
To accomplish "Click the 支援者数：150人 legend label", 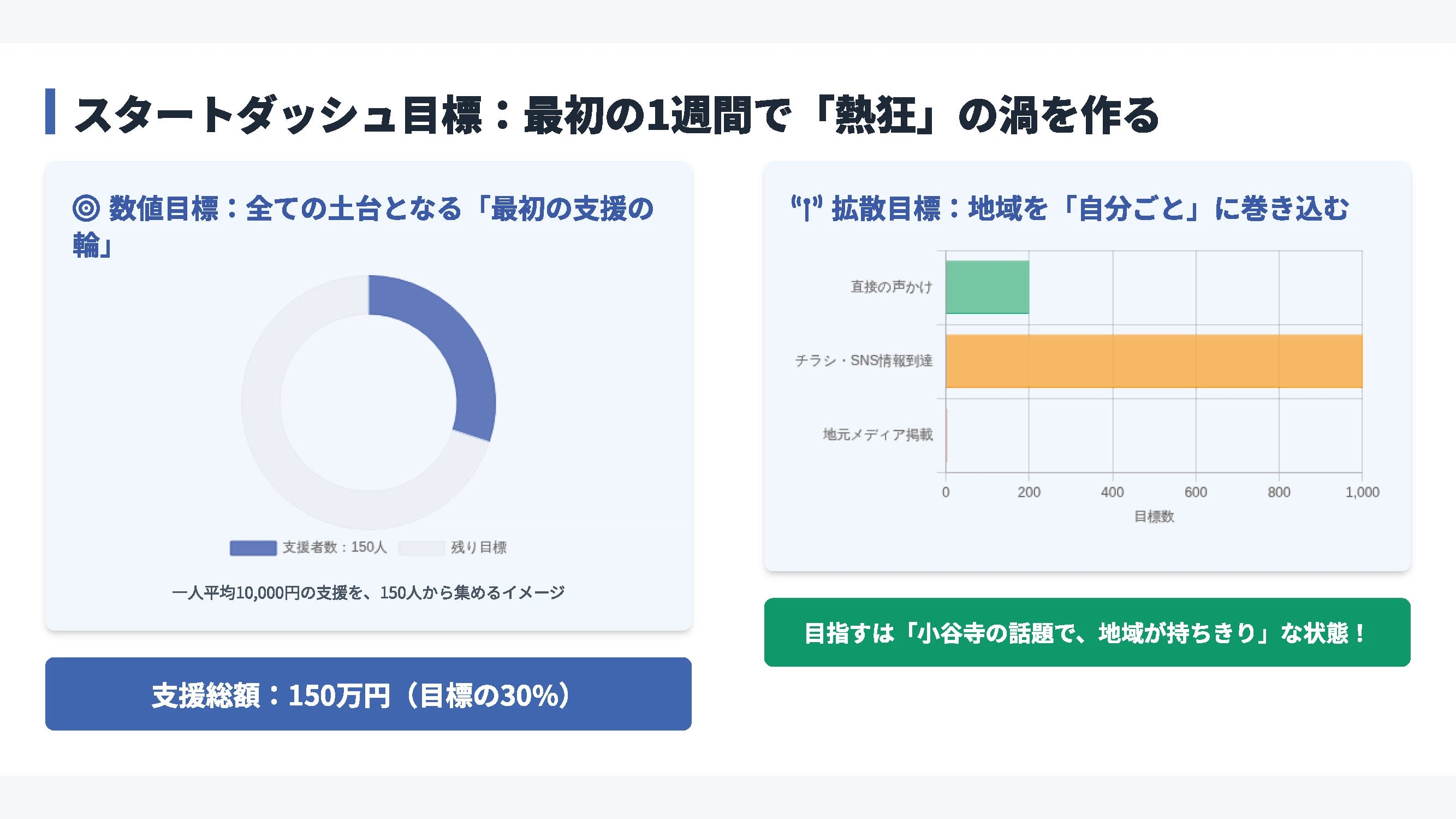I will (x=335, y=548).
